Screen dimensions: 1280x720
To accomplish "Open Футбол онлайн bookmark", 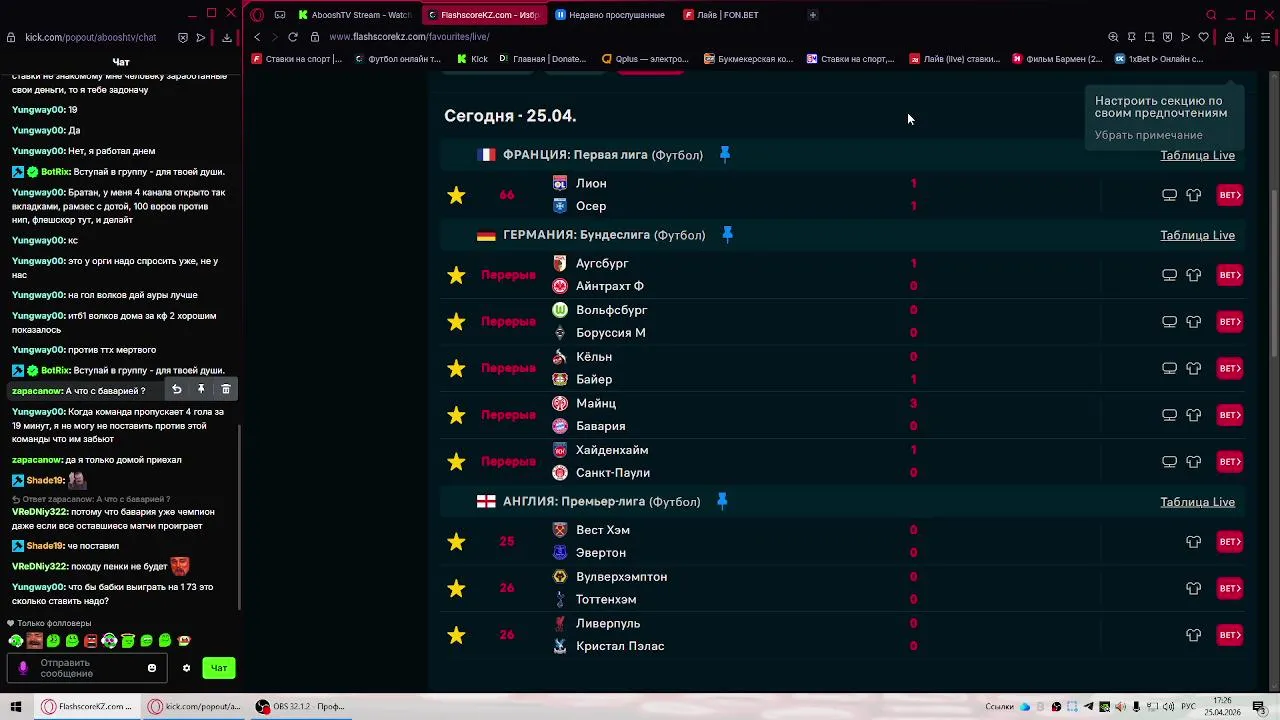I will 397,59.
